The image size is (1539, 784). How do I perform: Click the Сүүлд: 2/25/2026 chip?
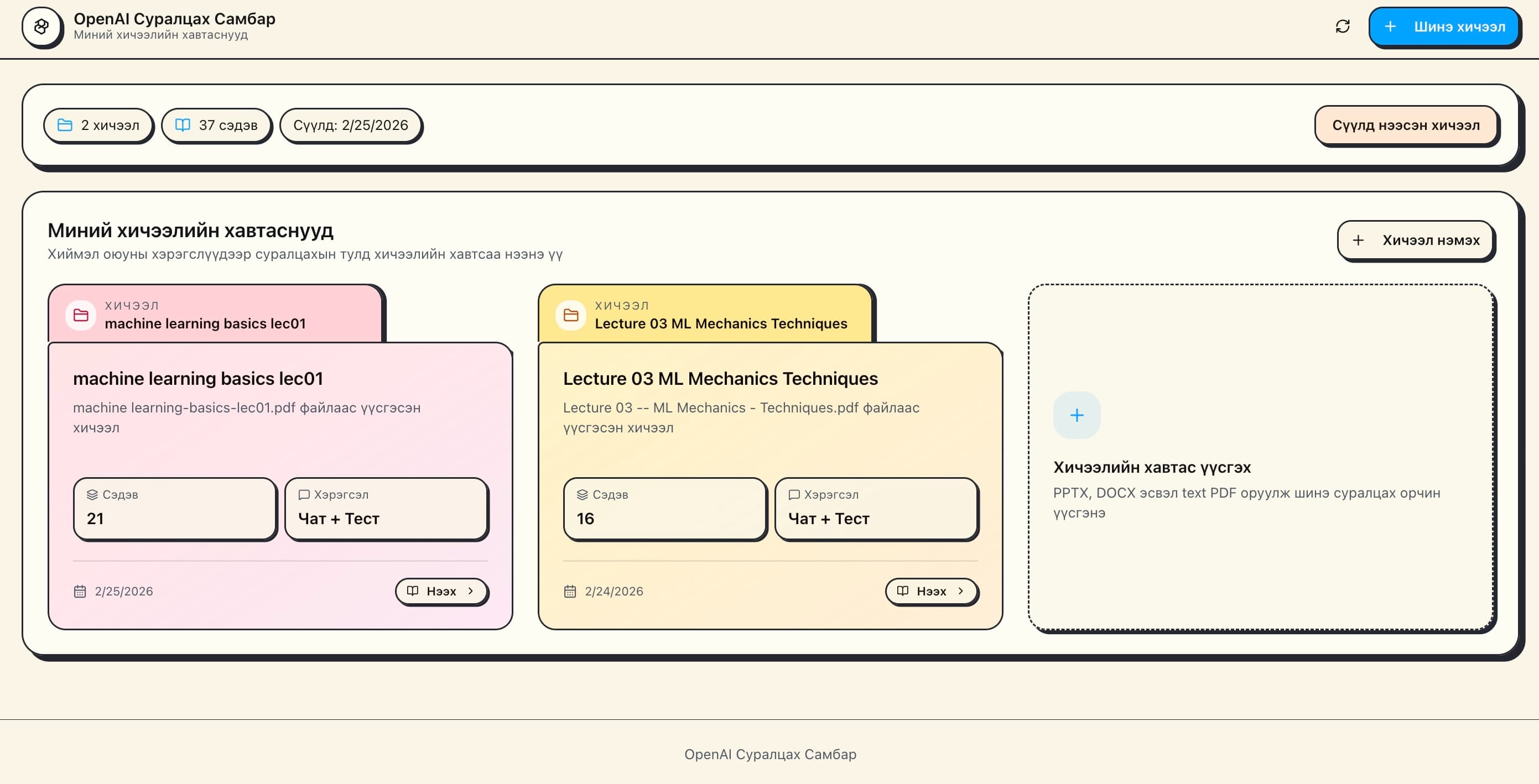[351, 126]
